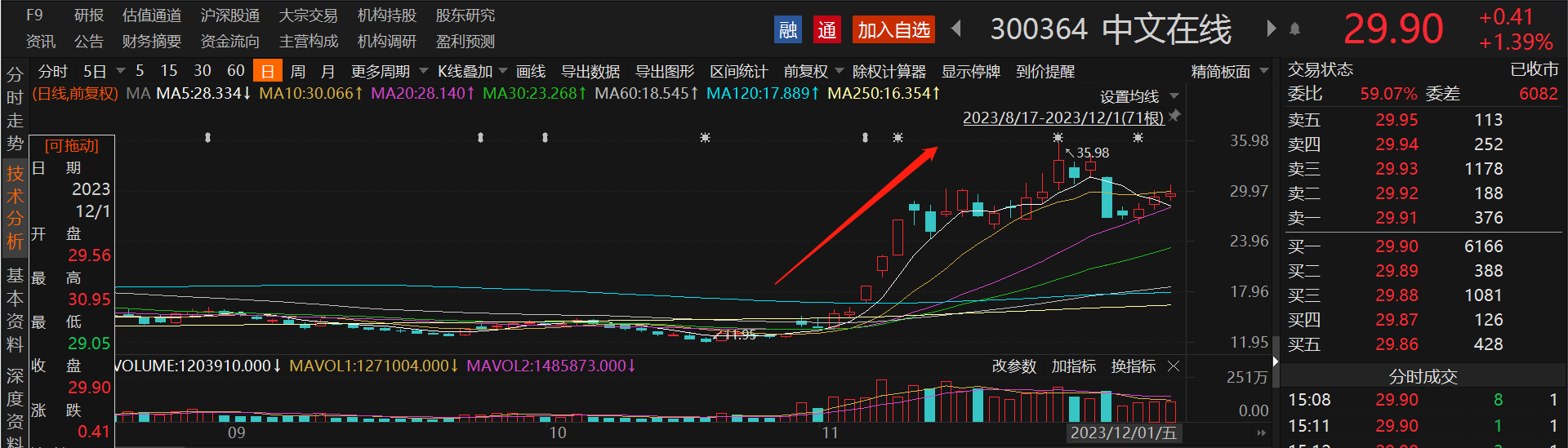
Task: Select the 月 monthly period
Action: 327,72
